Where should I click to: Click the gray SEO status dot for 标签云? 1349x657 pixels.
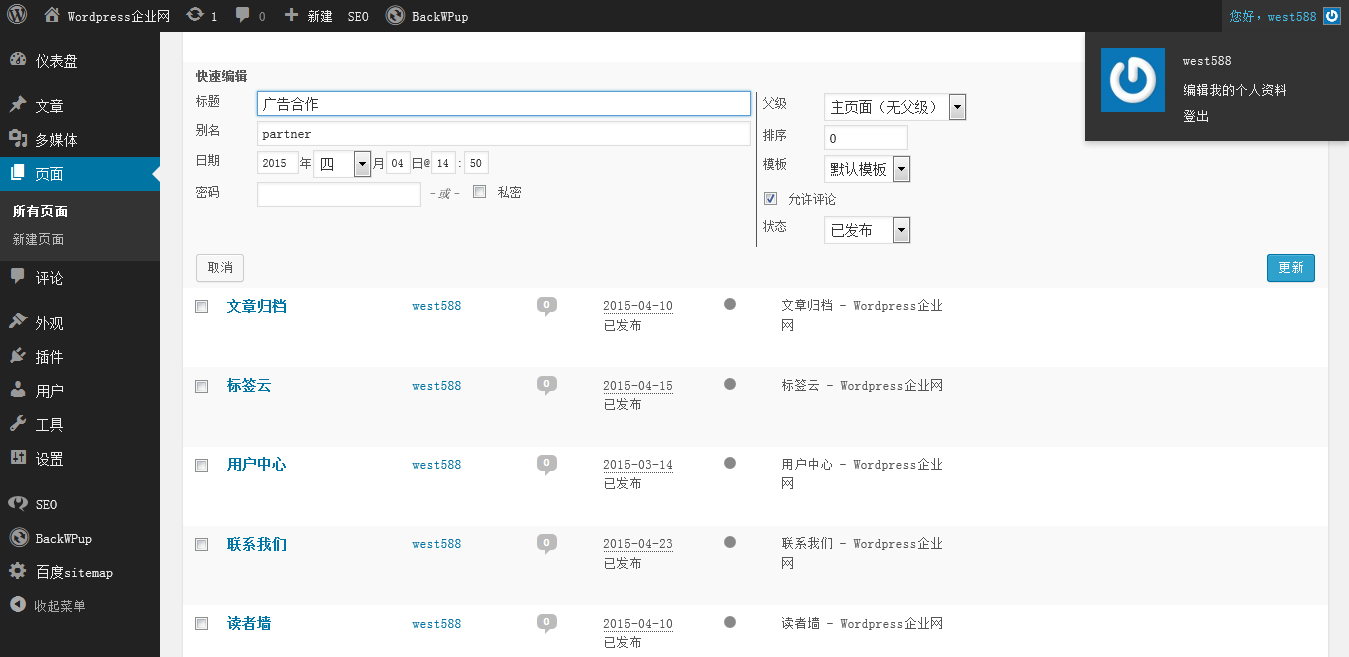point(730,384)
